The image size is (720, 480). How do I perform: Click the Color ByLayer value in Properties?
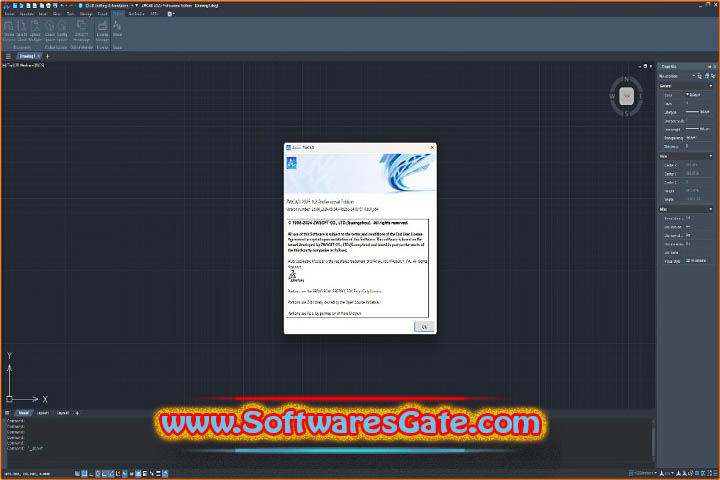698,95
